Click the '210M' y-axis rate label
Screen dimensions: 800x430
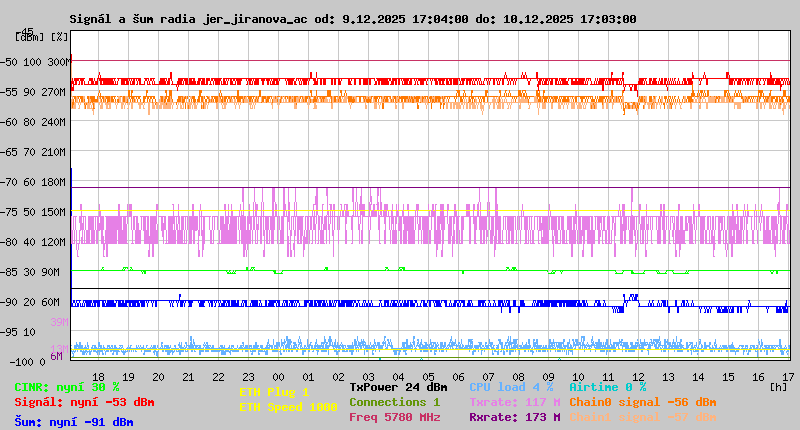(x=53, y=152)
